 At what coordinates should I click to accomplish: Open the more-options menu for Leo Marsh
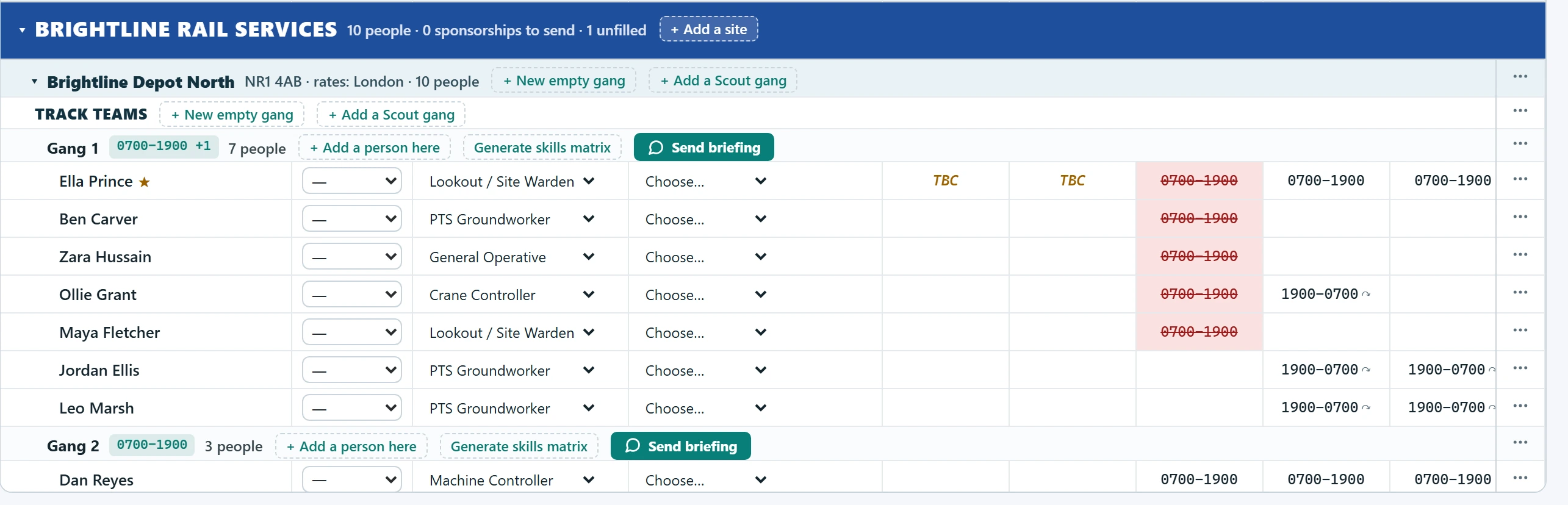1520,406
